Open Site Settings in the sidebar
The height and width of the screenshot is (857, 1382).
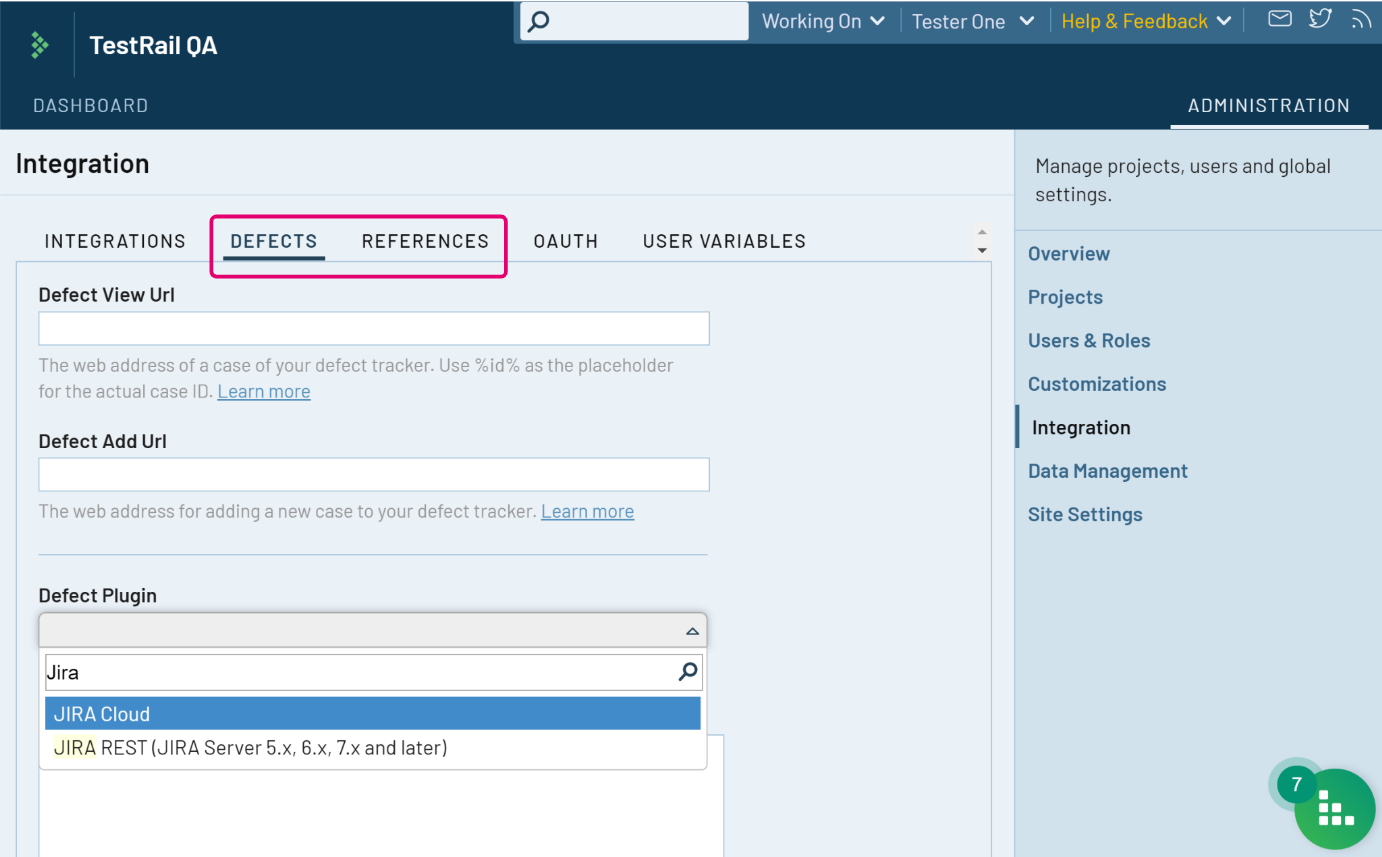point(1085,514)
